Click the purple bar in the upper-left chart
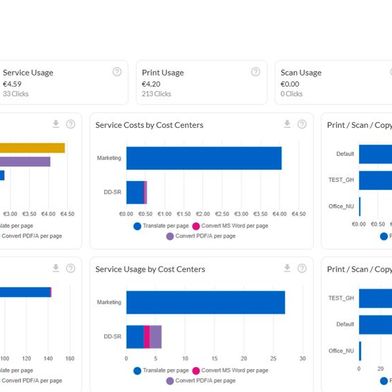Viewport: 392px width, 392px height. coord(25,162)
